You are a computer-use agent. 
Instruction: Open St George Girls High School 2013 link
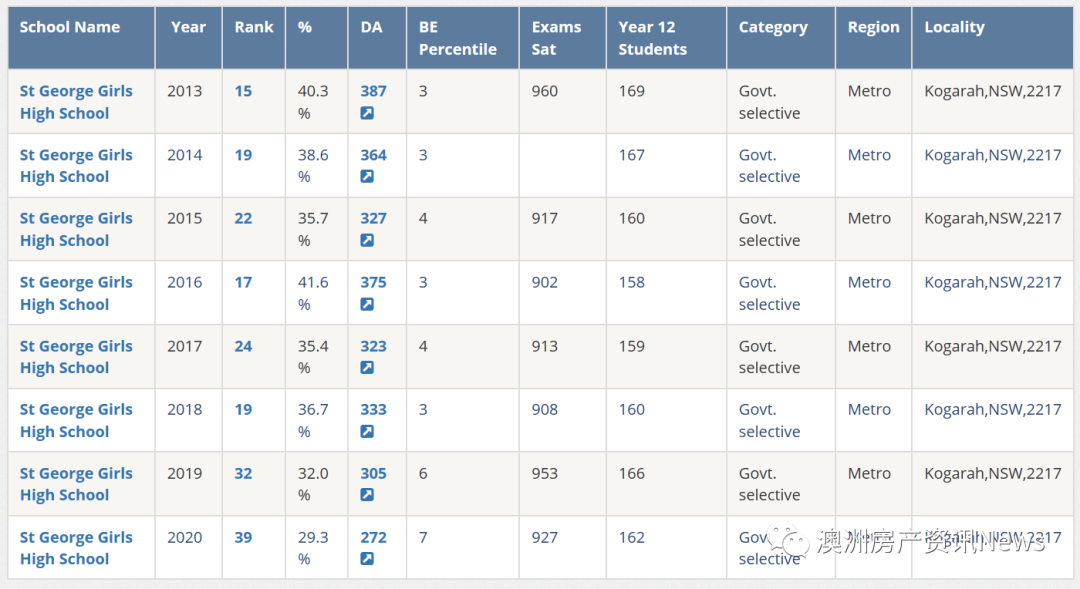76,102
